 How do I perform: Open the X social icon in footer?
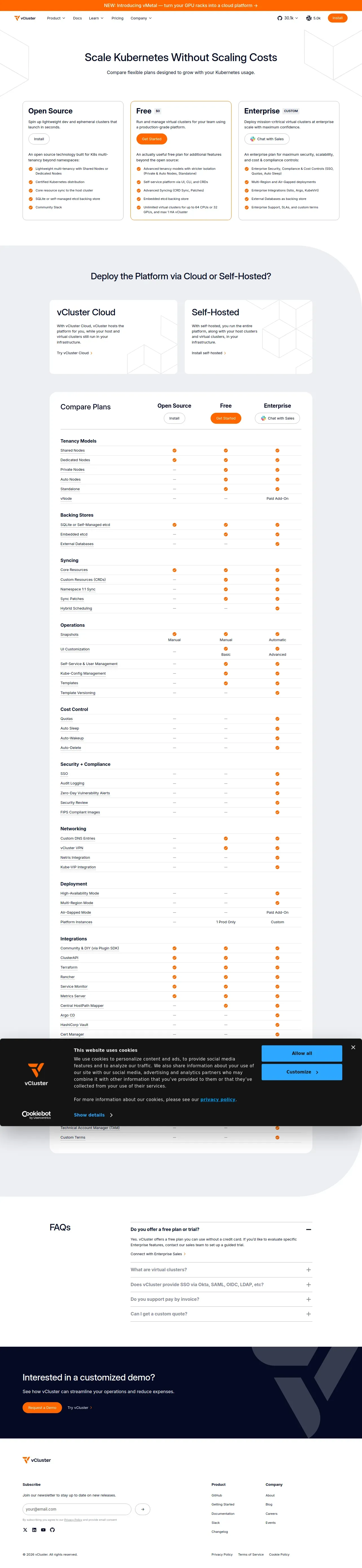pos(25,1530)
